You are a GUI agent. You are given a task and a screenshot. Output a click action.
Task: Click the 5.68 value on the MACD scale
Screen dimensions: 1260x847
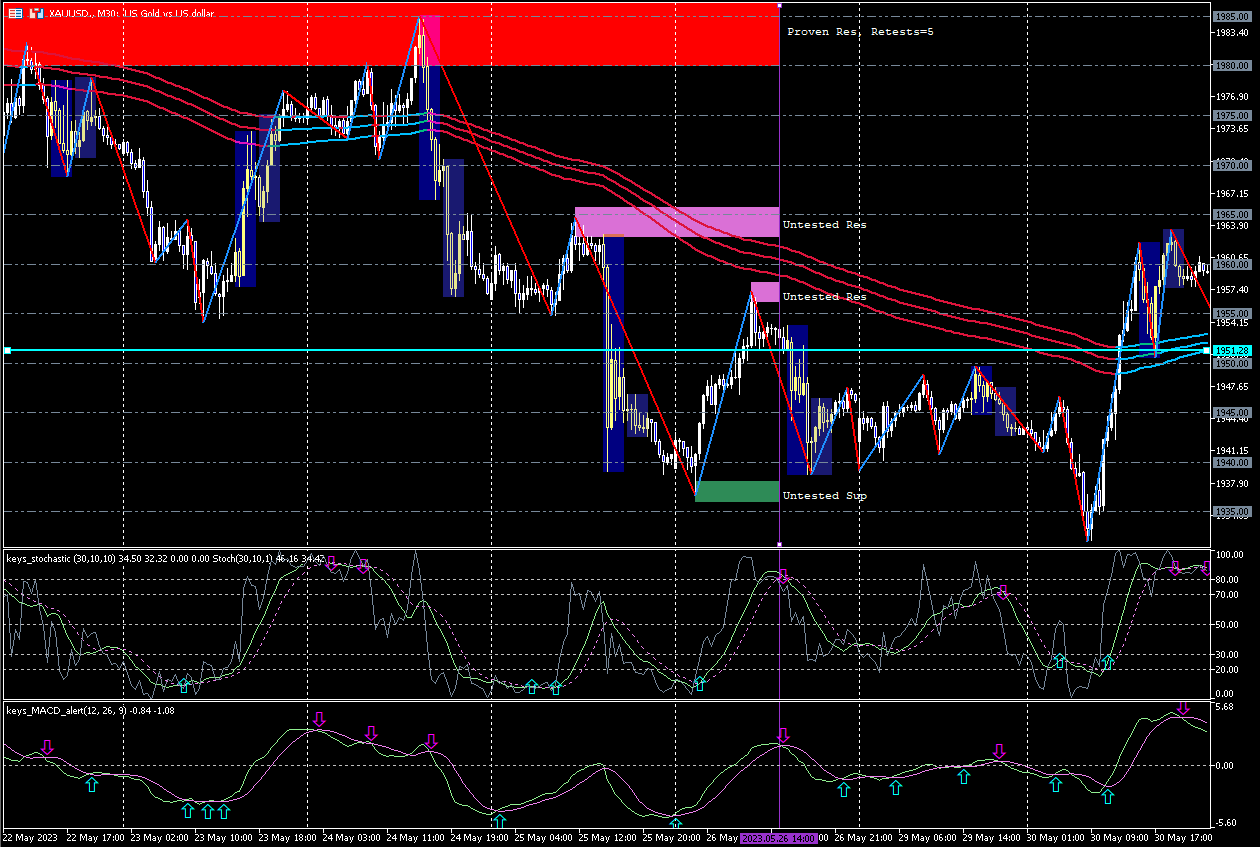1226,707
